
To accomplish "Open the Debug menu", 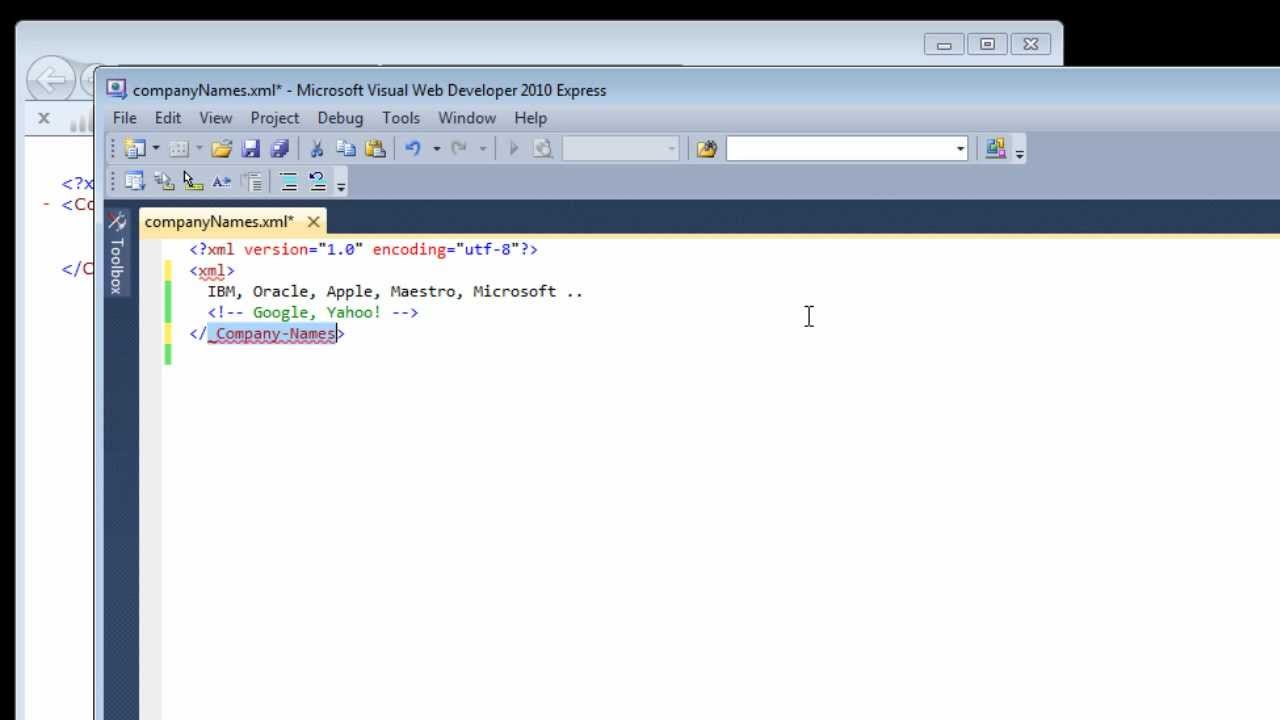I will [340, 118].
